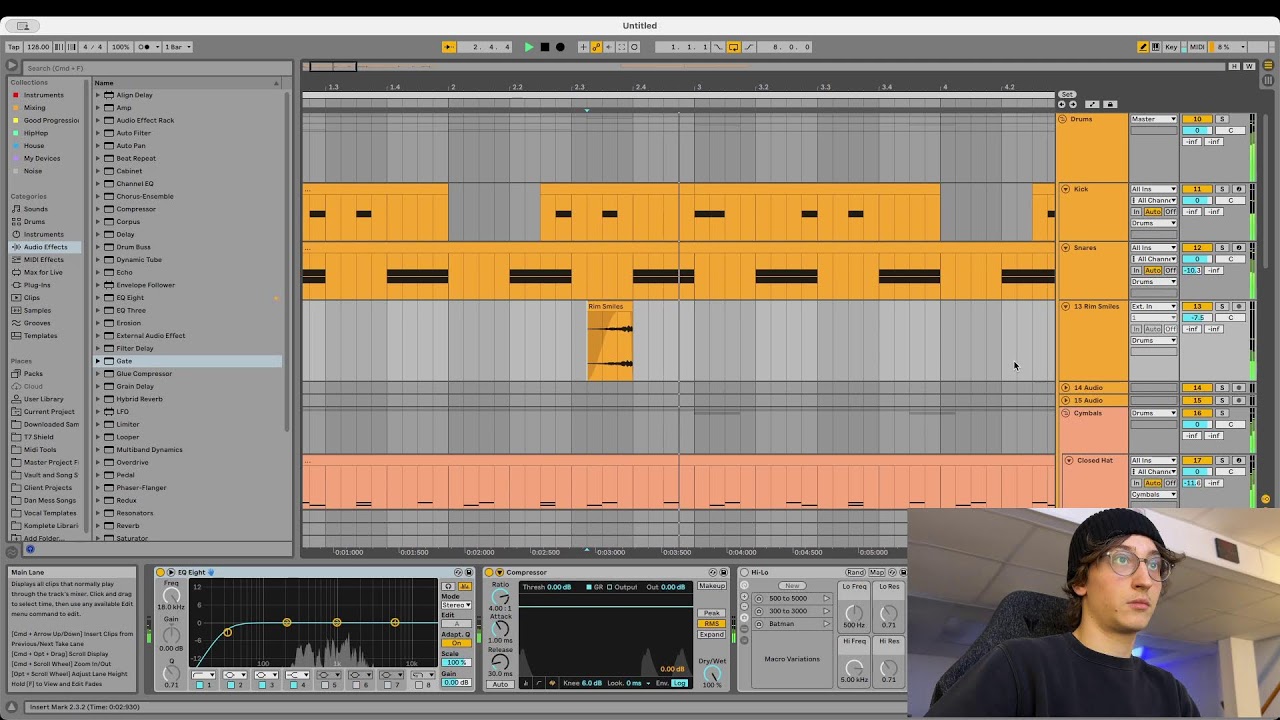Screen dimensions: 1280x720
Task: Solo the Kick track
Action: tap(1222, 189)
